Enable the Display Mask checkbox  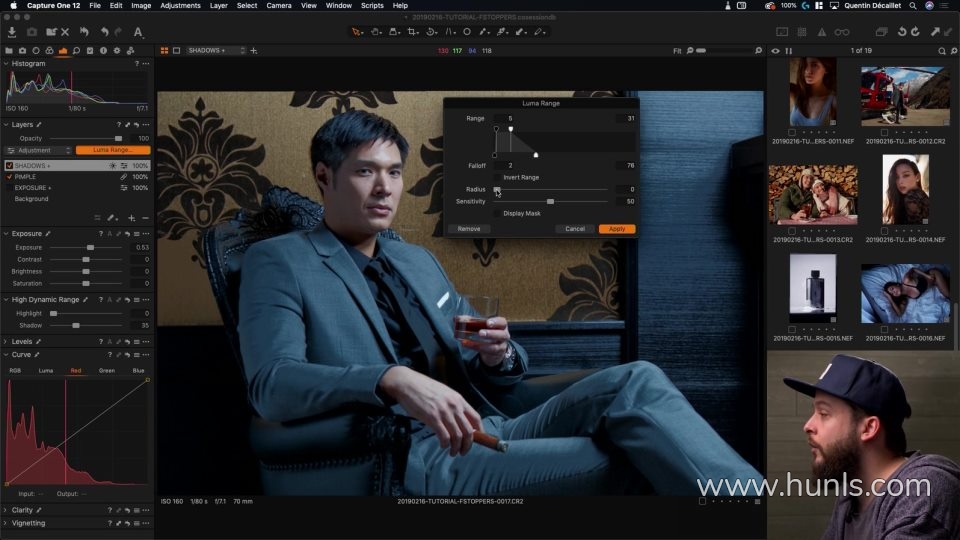(498, 213)
